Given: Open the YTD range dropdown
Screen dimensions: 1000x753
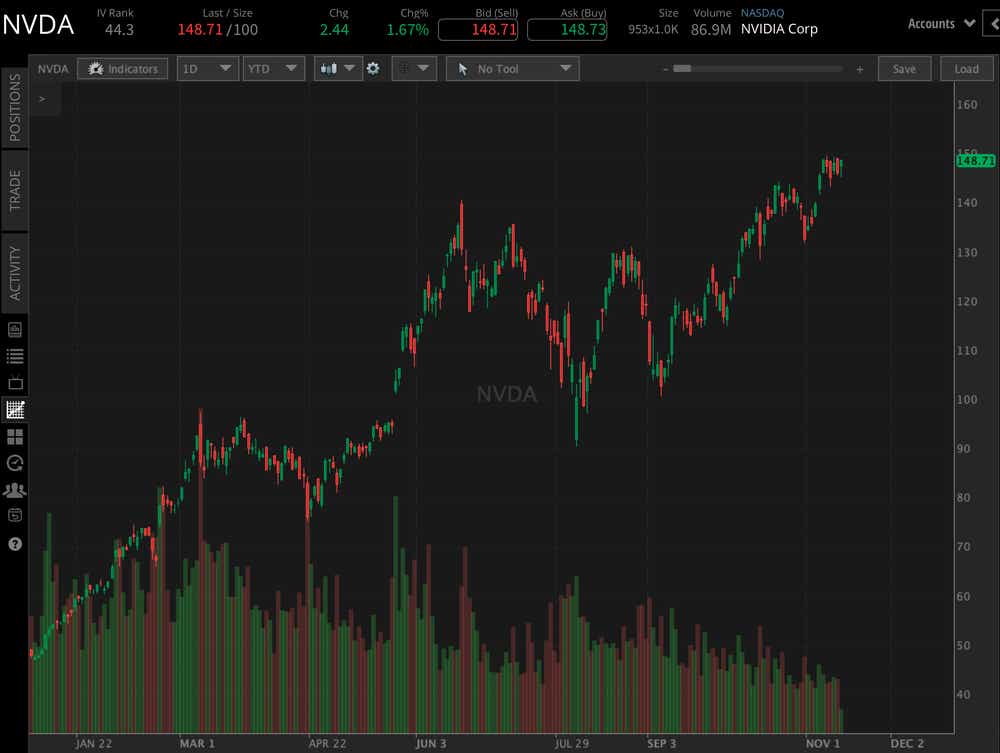Looking at the screenshot, I should click(273, 68).
